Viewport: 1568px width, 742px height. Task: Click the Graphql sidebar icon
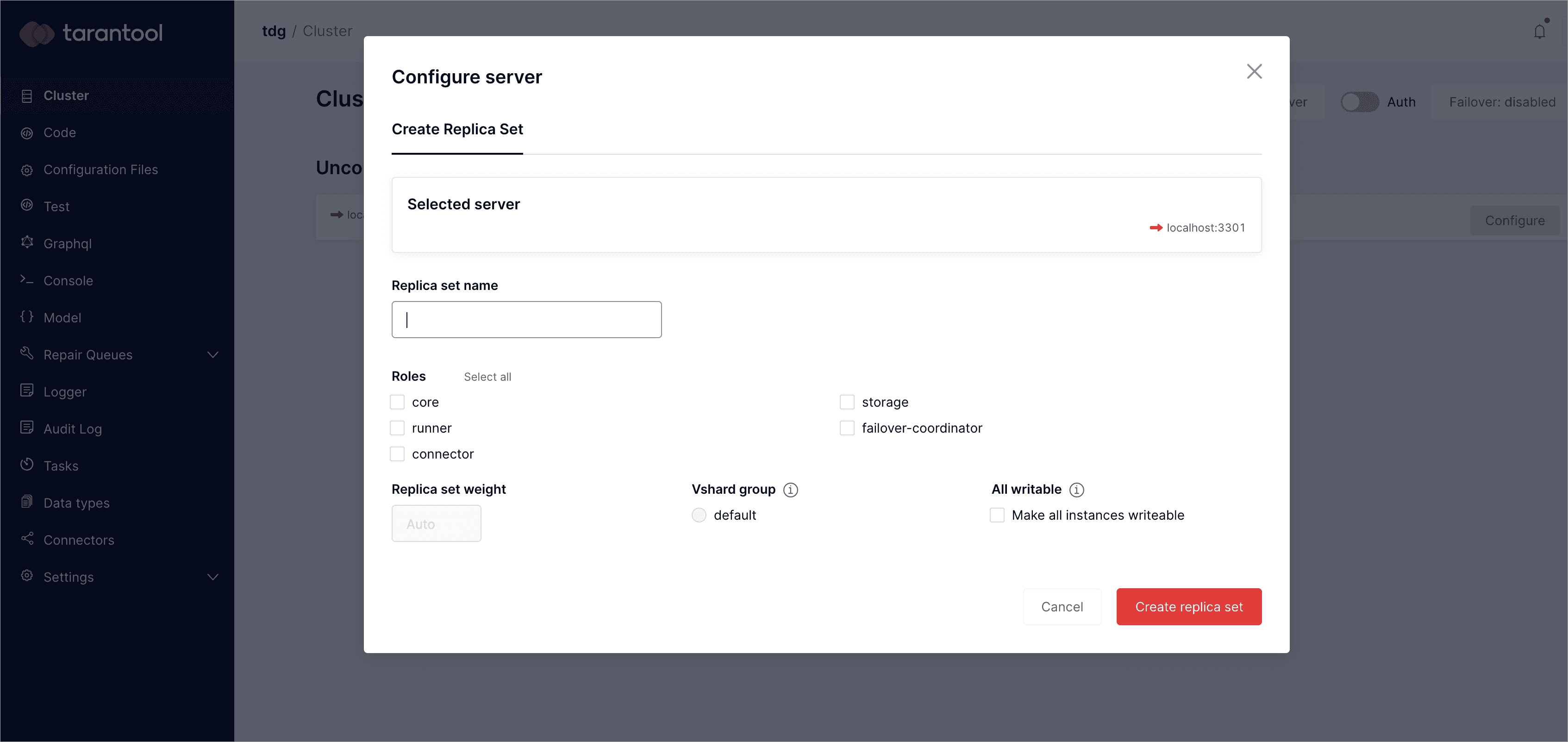pos(27,242)
